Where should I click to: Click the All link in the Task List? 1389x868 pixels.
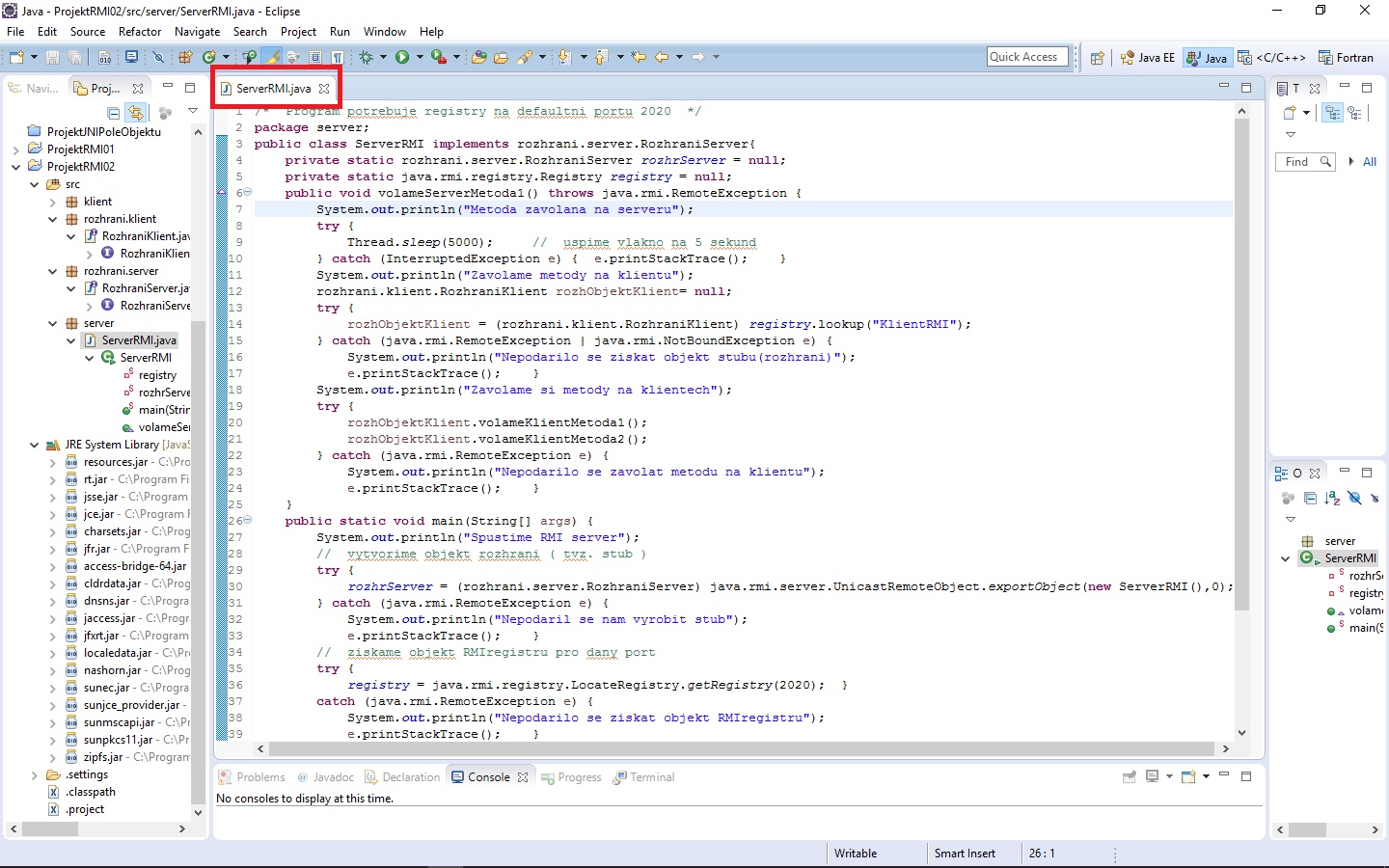(x=1370, y=162)
